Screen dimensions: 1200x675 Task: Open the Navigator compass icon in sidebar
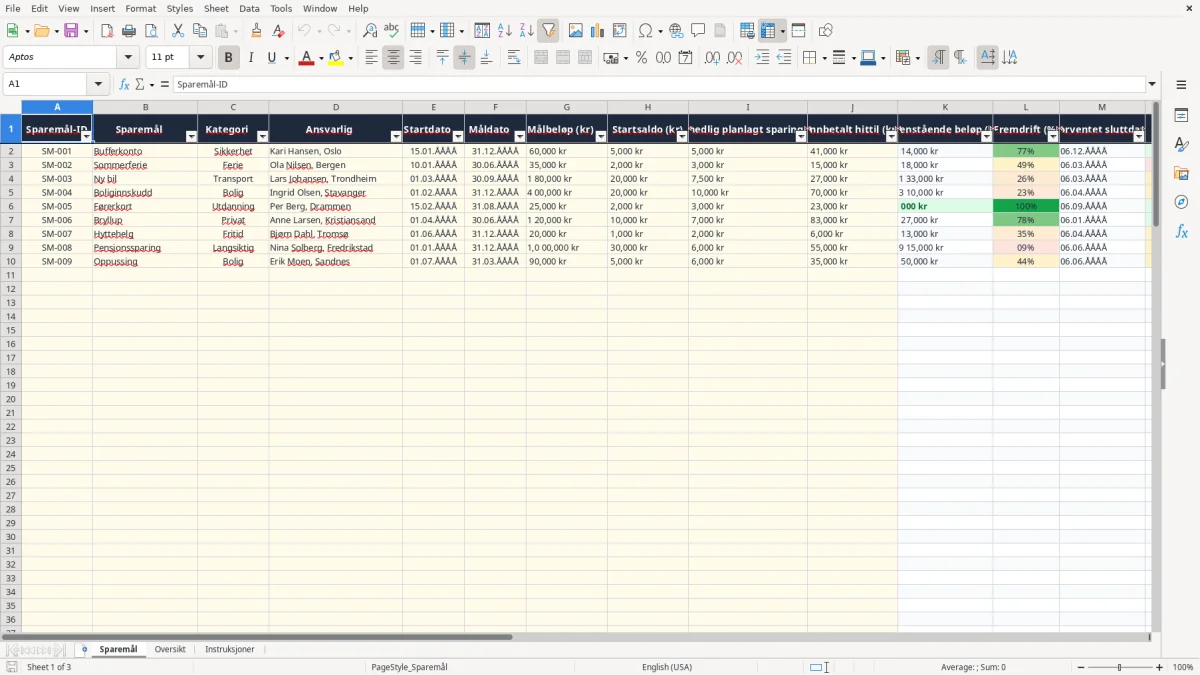(x=1181, y=202)
